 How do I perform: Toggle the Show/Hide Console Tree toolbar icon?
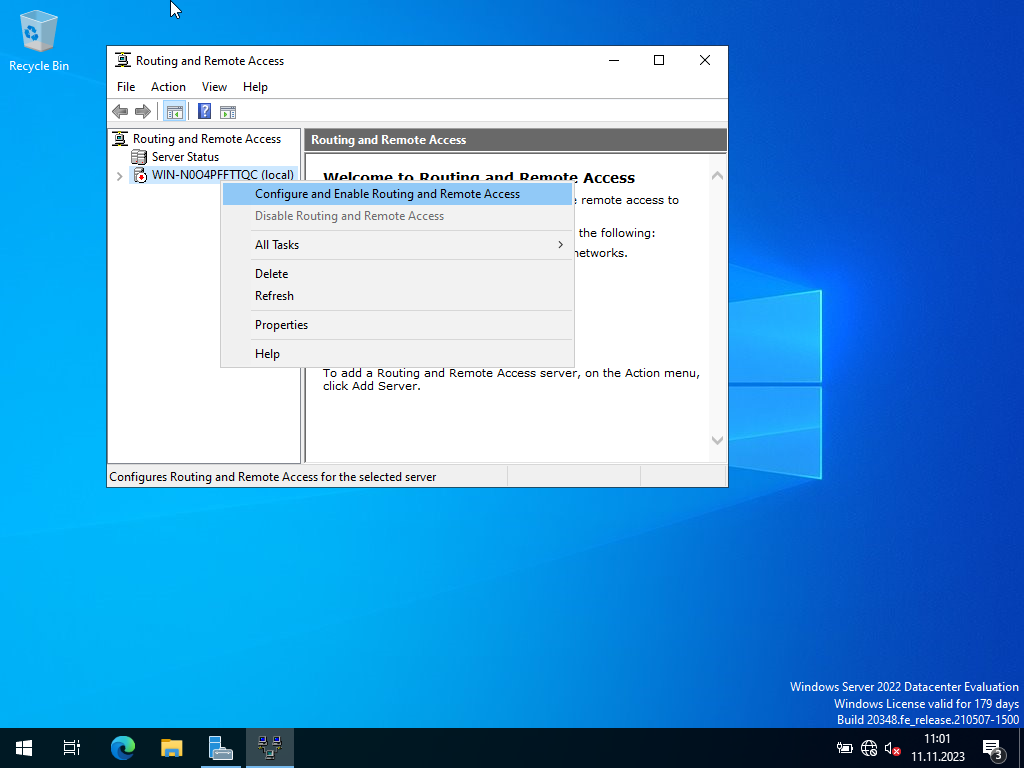(174, 112)
